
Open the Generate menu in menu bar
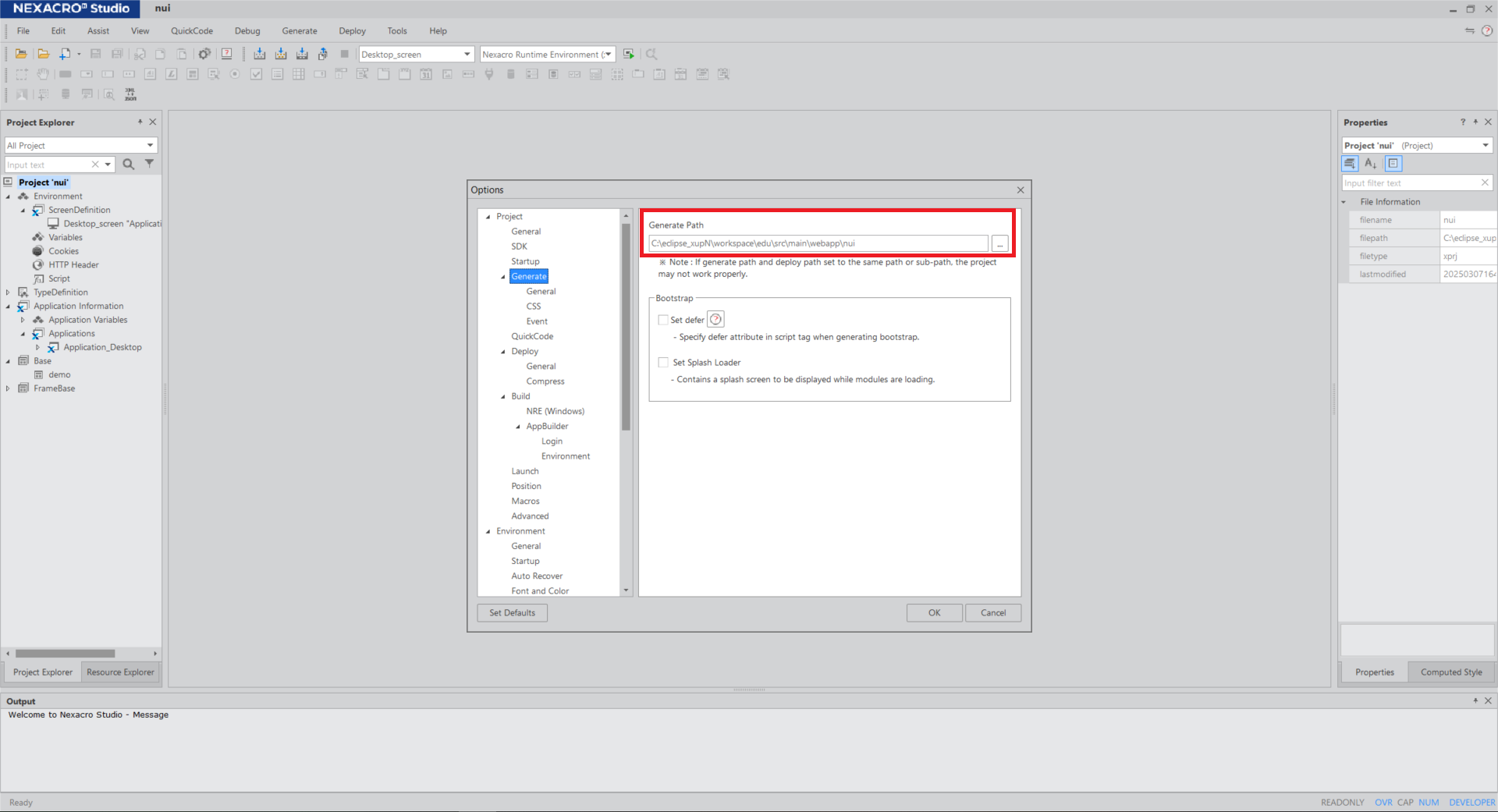(299, 31)
